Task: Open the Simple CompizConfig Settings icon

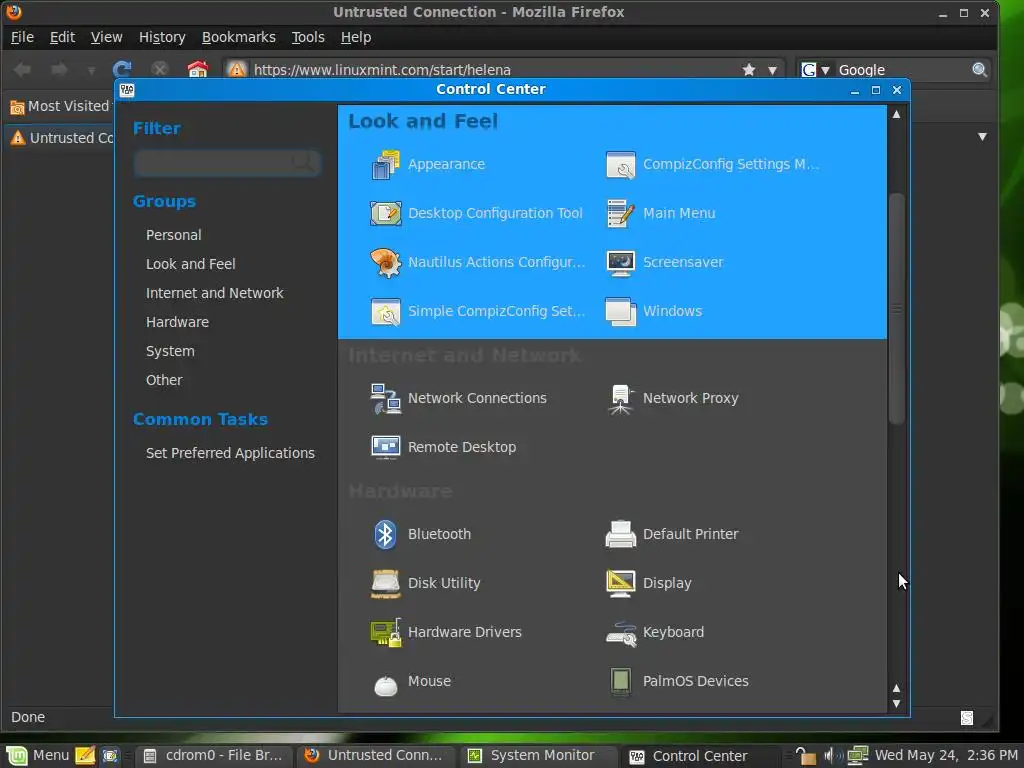Action: click(x=385, y=312)
